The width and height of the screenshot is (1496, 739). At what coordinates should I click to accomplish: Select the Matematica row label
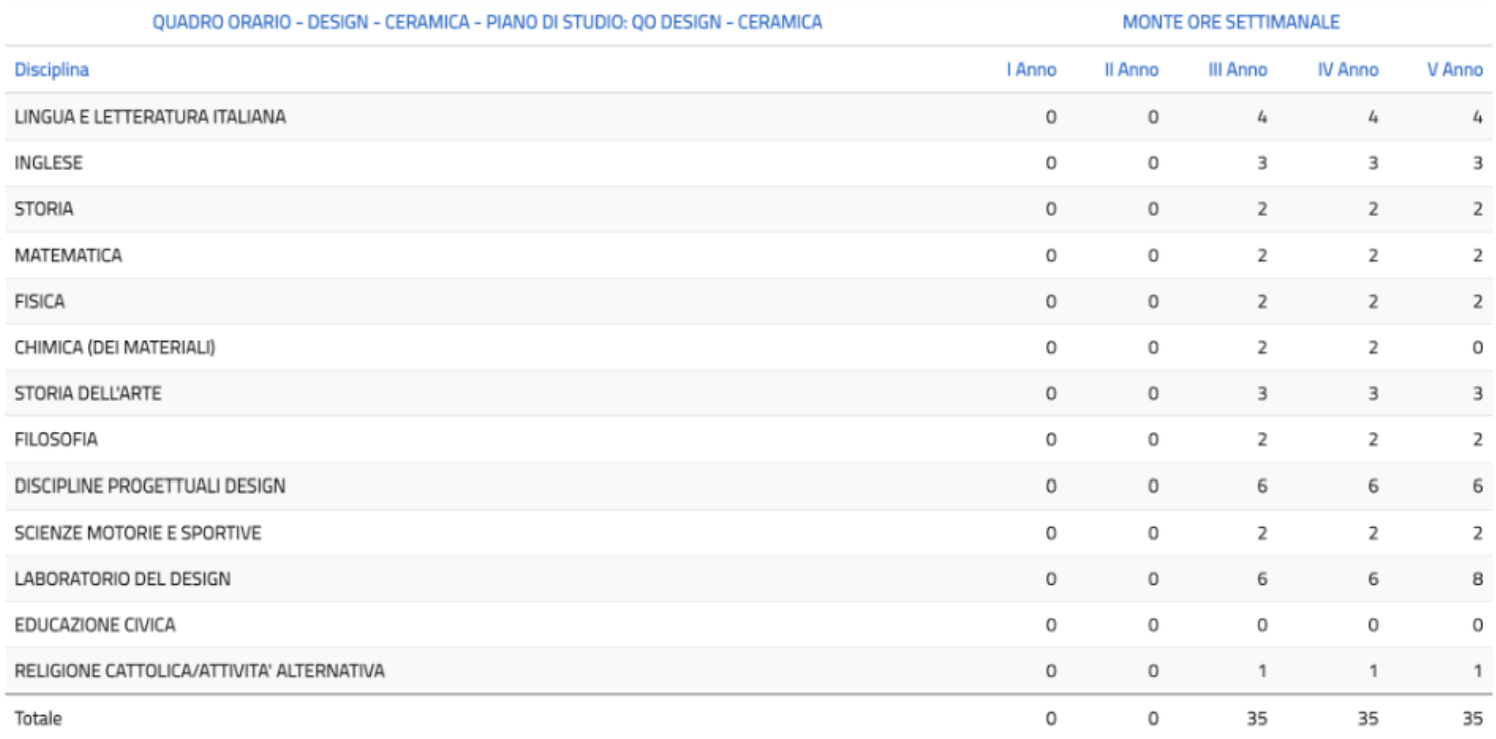coord(68,255)
